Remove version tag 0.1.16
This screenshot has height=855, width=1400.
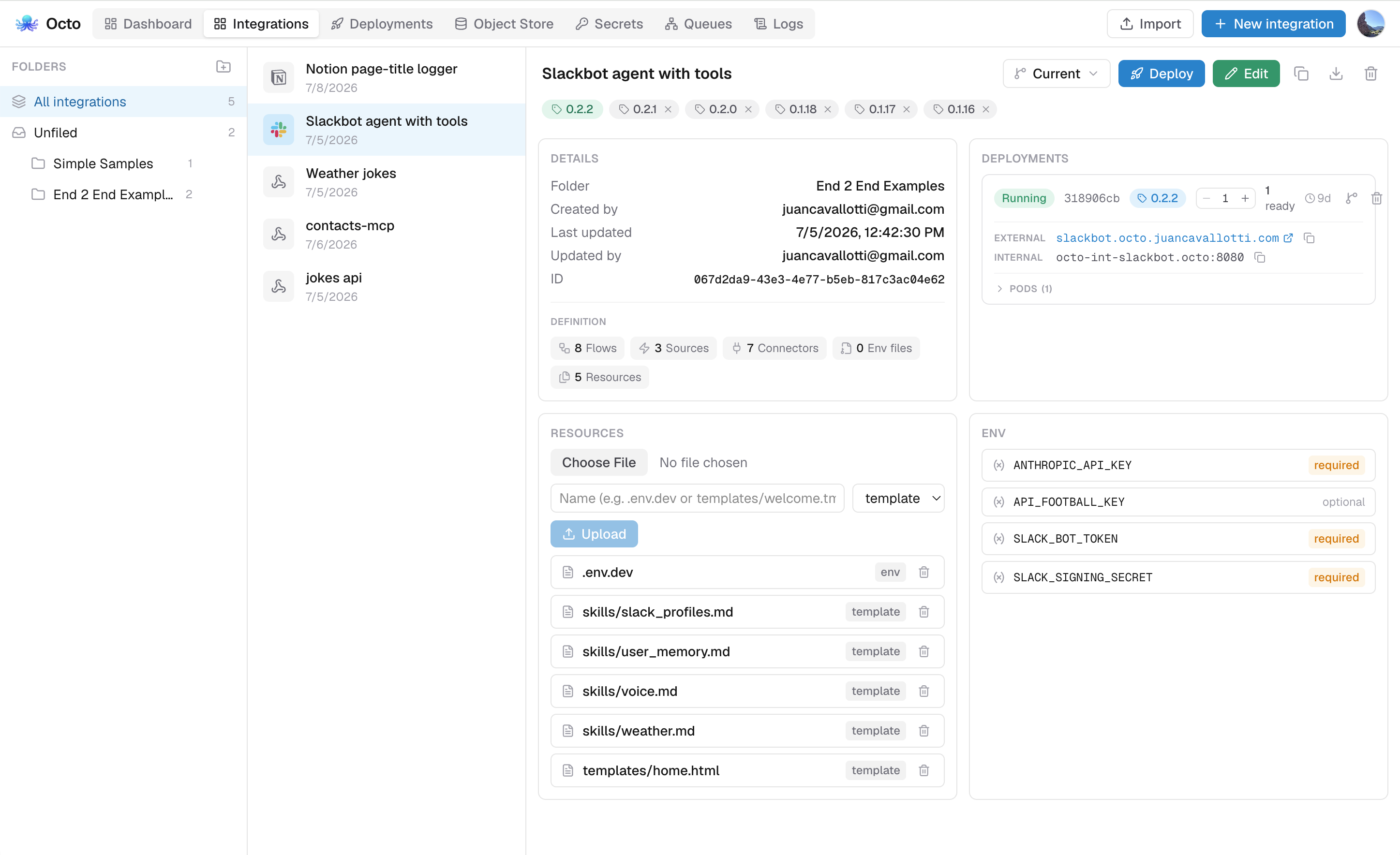pyautogui.click(x=986, y=109)
